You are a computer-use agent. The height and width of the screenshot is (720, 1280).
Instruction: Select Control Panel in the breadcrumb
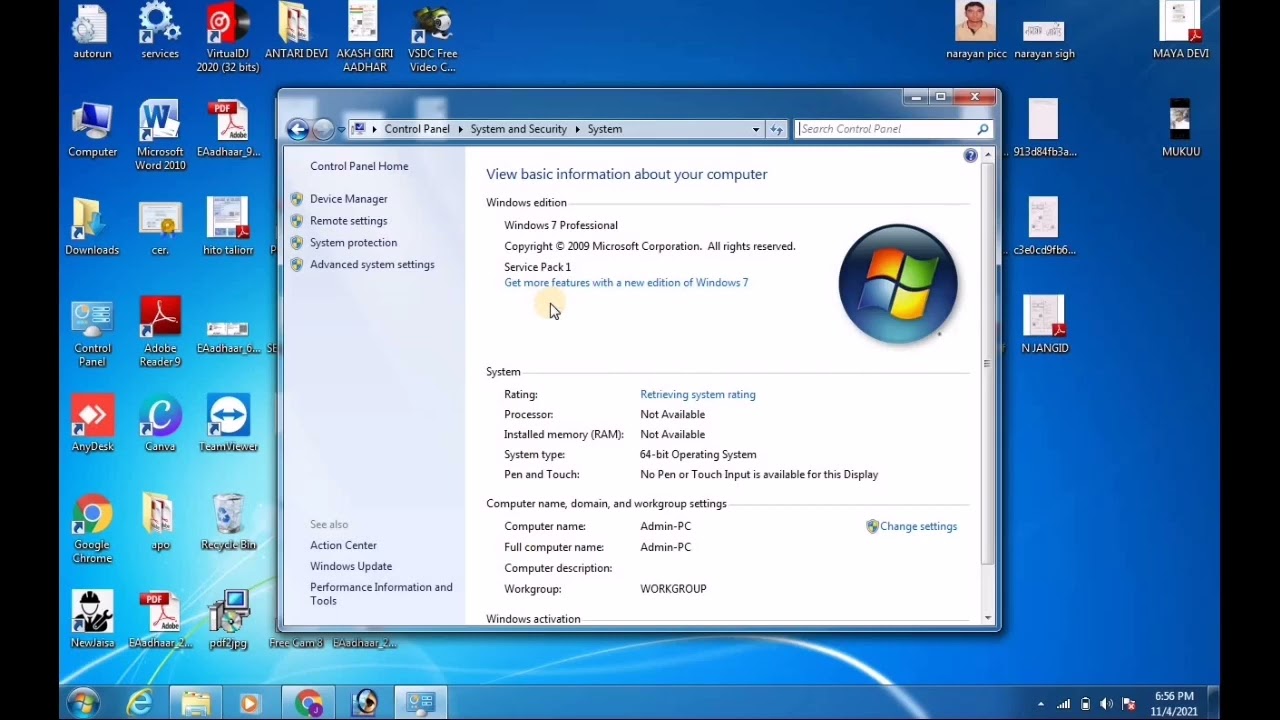(417, 129)
